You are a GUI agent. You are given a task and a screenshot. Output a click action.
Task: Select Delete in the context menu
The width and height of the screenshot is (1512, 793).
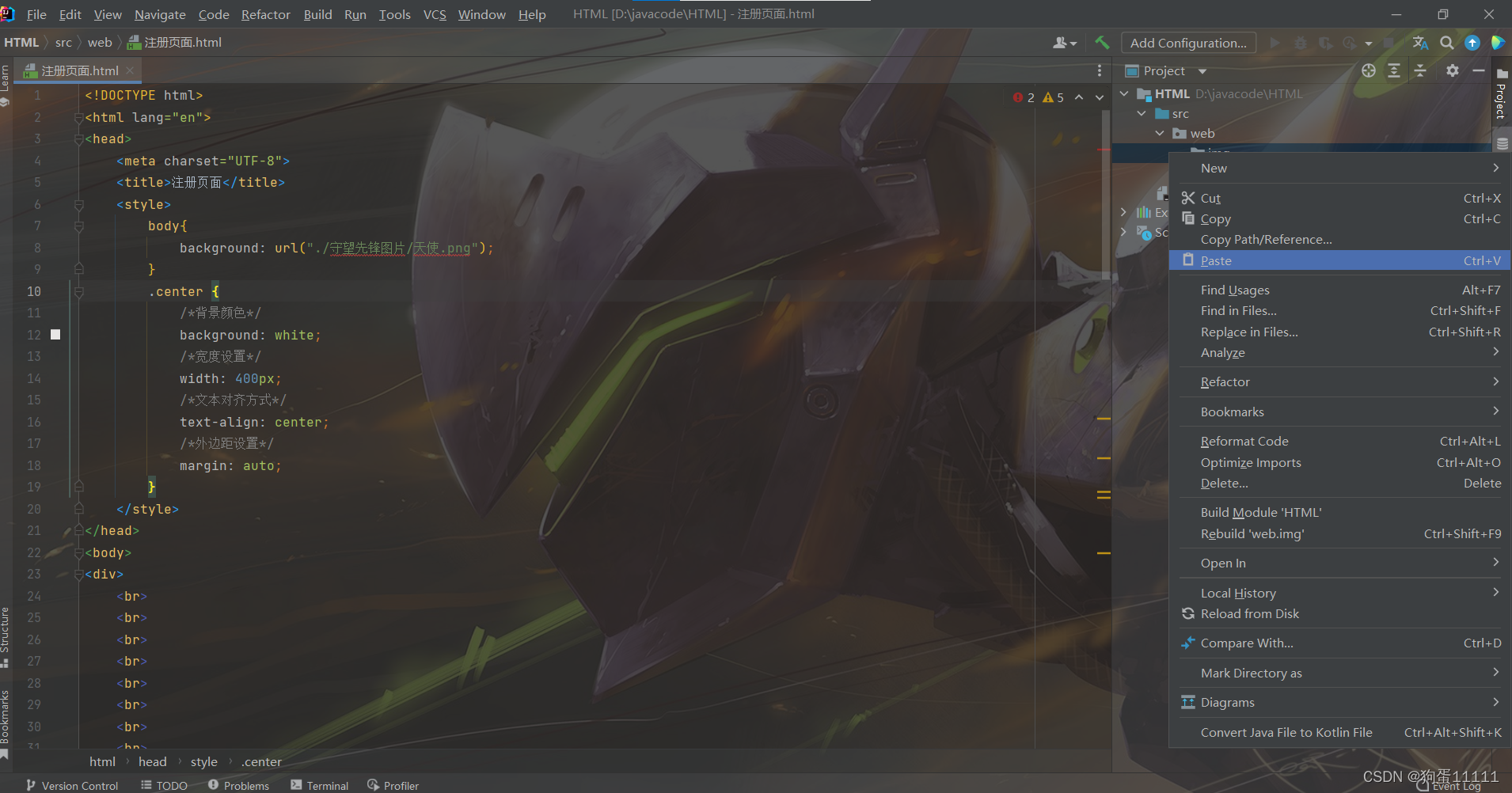(1339, 483)
